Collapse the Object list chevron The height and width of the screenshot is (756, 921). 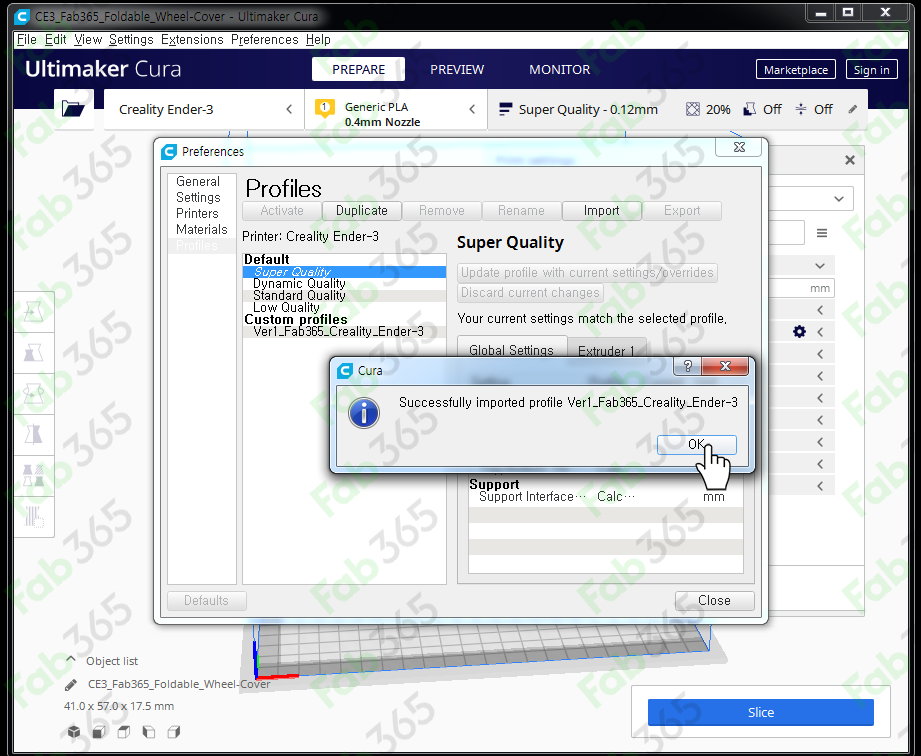[71, 660]
